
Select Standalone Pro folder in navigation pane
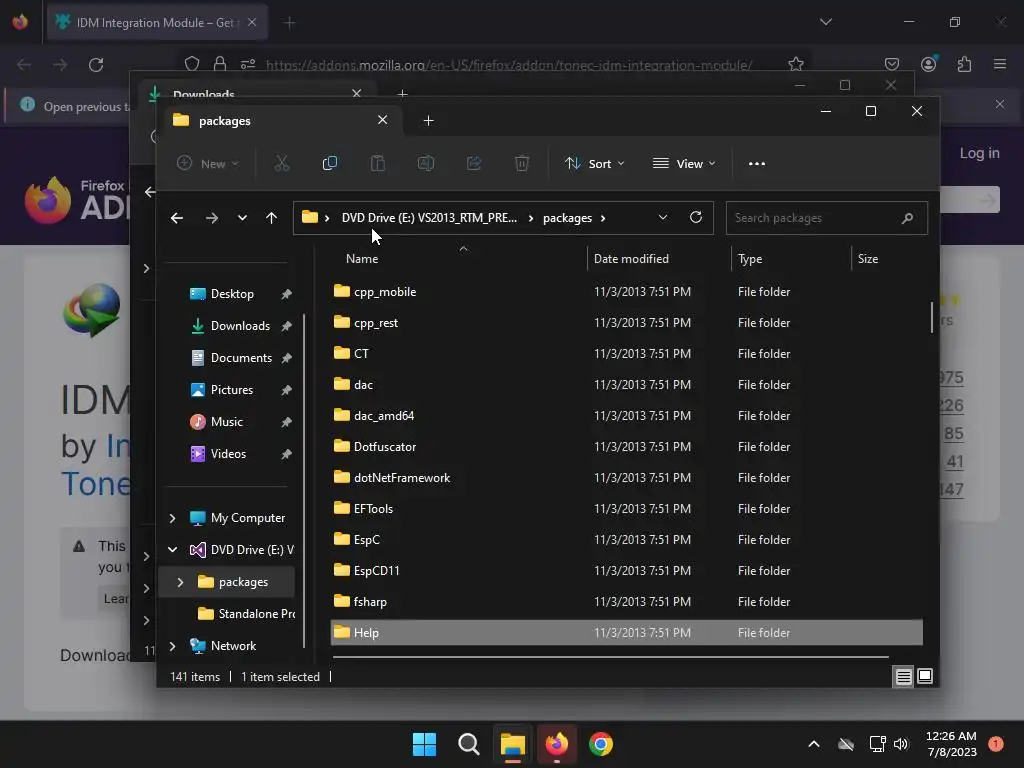click(247, 614)
